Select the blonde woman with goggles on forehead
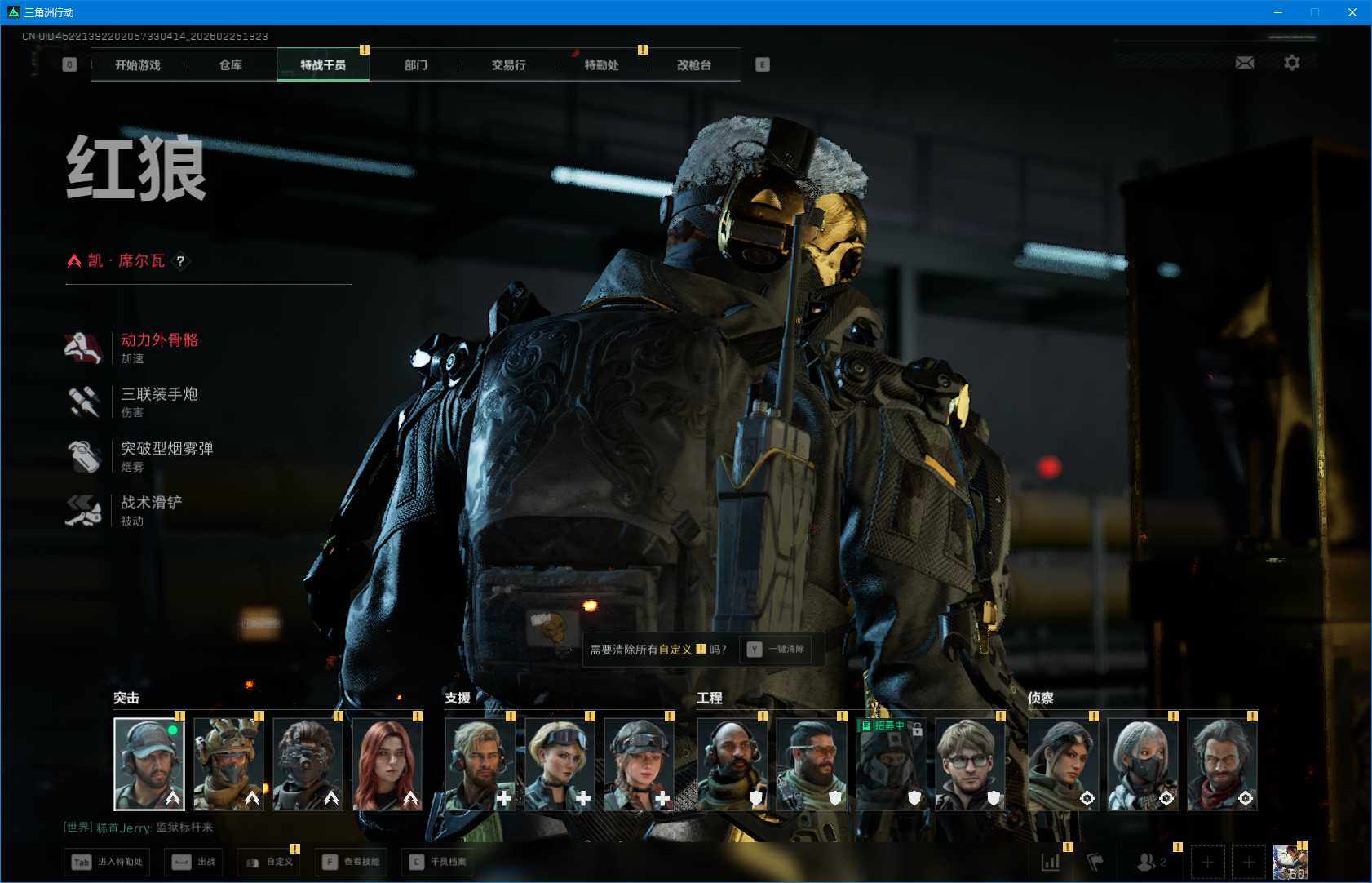 click(x=560, y=764)
